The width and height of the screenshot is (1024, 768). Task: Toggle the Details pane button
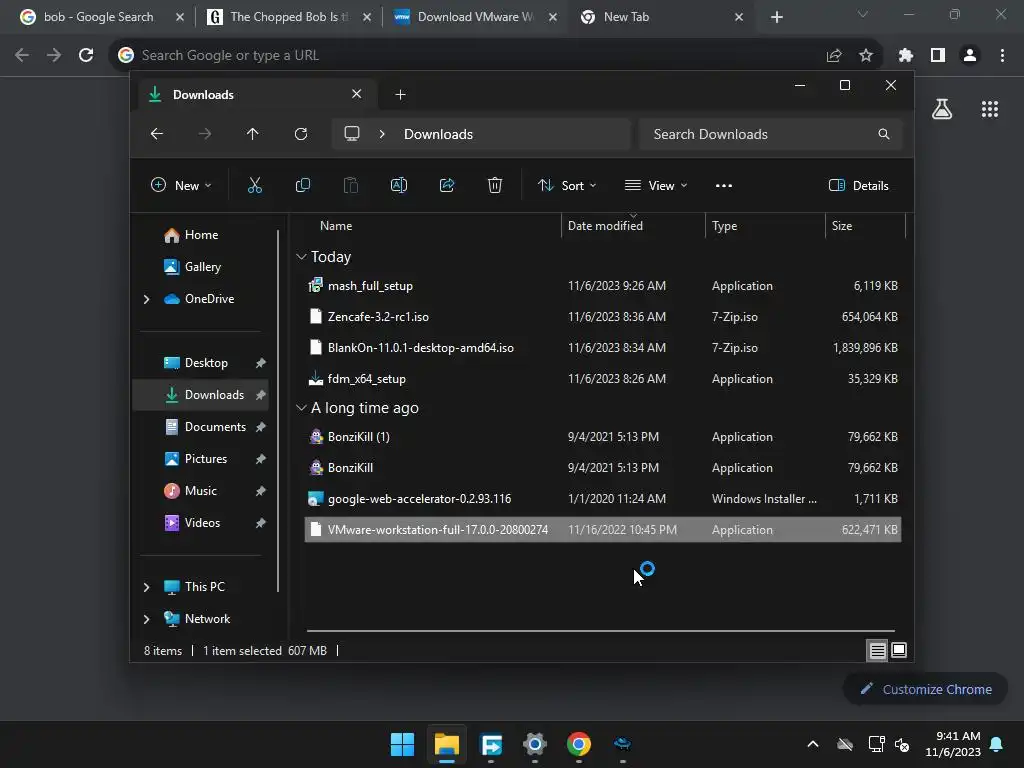(x=858, y=185)
